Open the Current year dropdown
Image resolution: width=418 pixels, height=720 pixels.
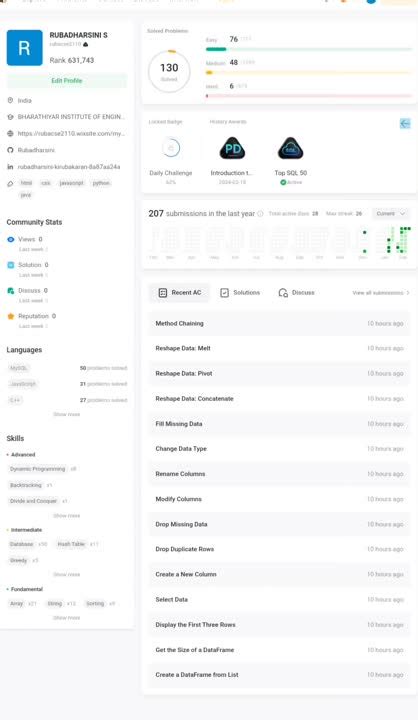[390, 214]
